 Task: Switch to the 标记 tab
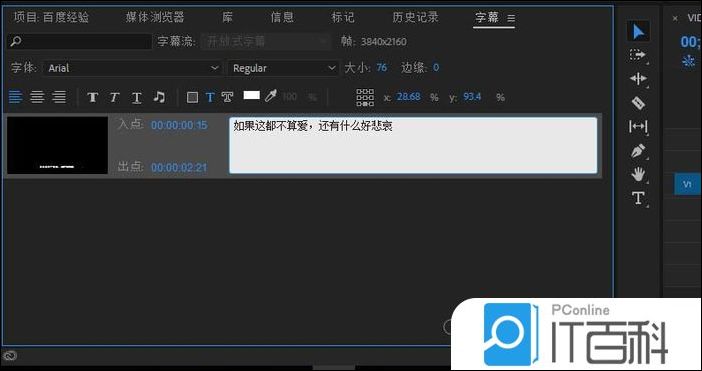coord(343,17)
